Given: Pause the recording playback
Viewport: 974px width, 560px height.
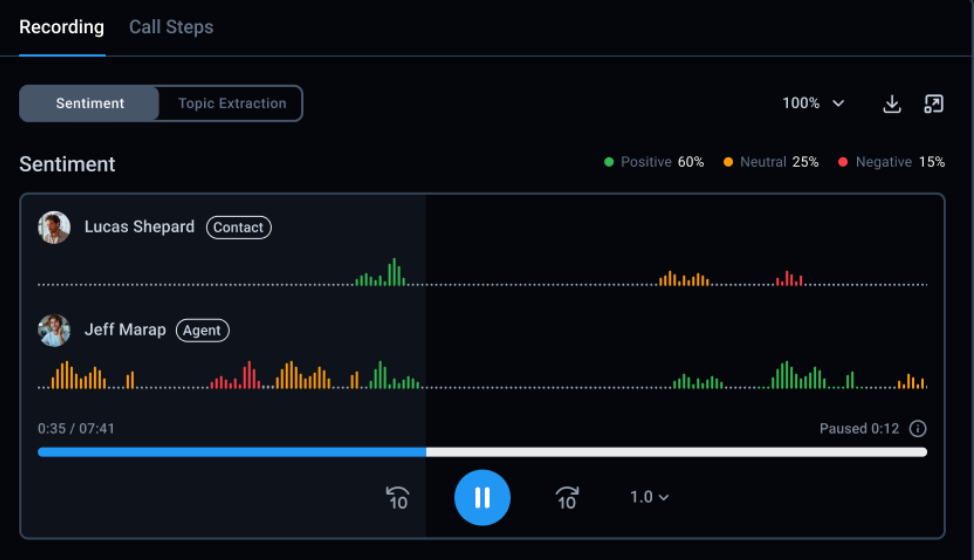Looking at the screenshot, I should (482, 497).
